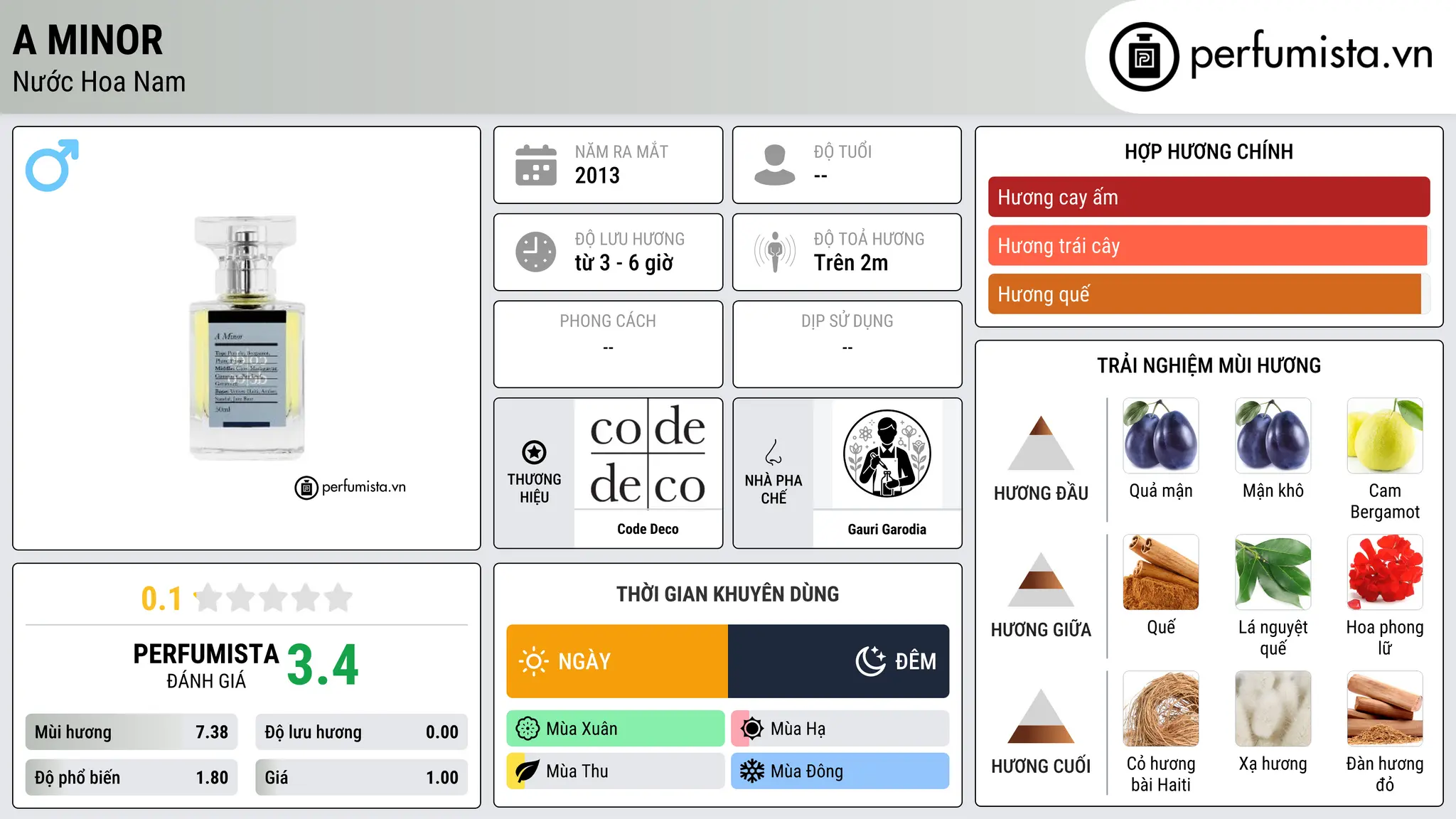Click the calendar icon beside Năm ra mắt
This screenshot has height=819, width=1456.
(535, 165)
